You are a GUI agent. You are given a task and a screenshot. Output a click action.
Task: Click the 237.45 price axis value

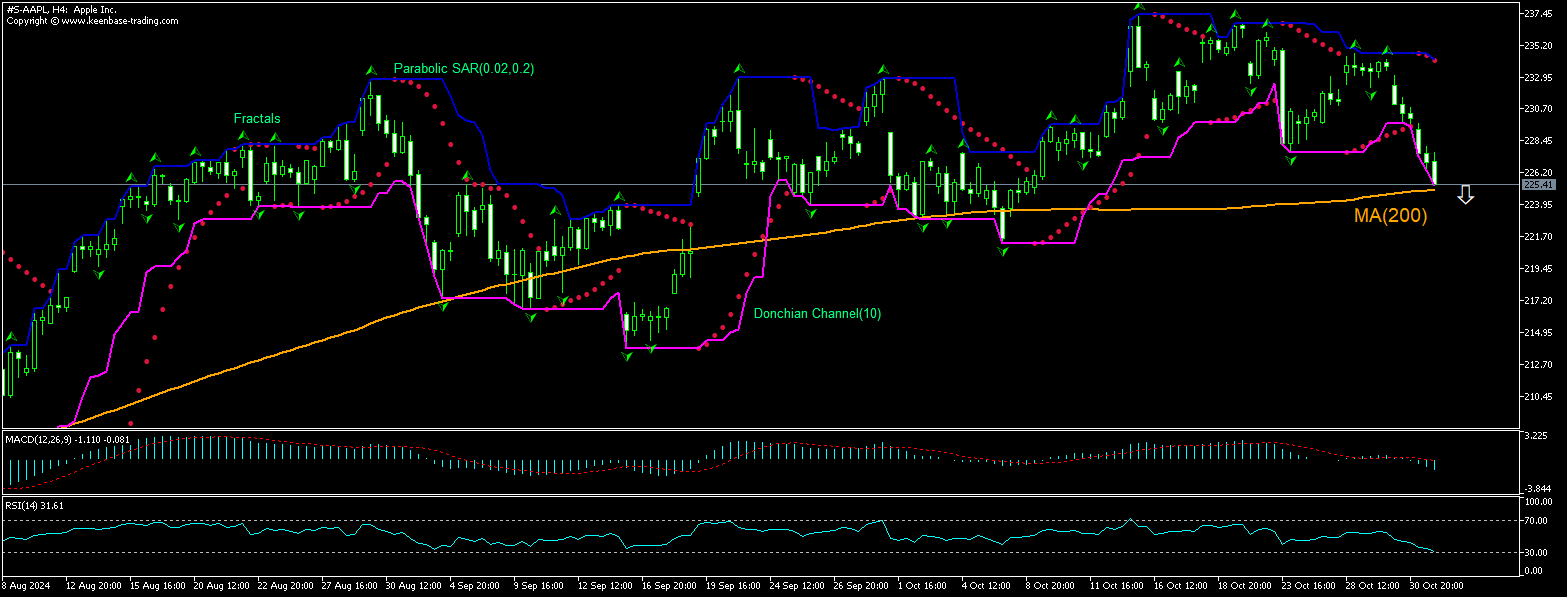click(x=1538, y=14)
